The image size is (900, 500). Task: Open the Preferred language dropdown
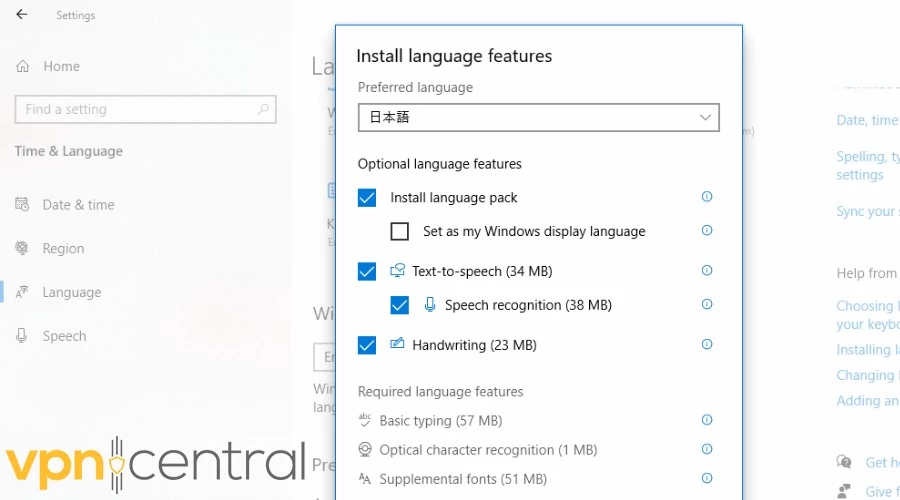pos(538,118)
